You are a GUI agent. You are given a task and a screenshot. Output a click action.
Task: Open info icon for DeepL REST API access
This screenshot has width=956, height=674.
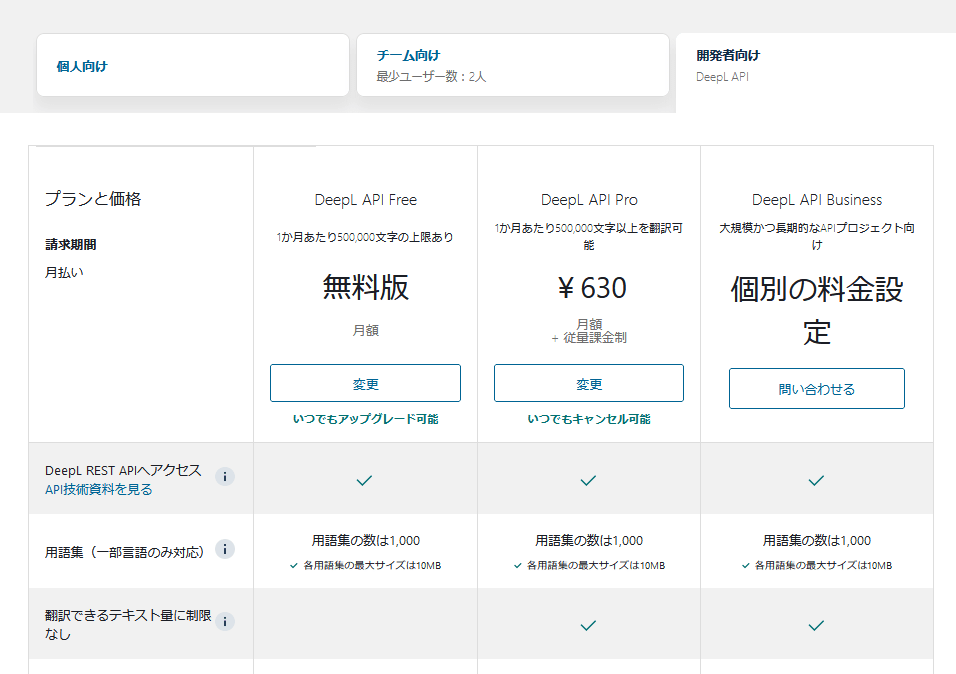point(225,476)
